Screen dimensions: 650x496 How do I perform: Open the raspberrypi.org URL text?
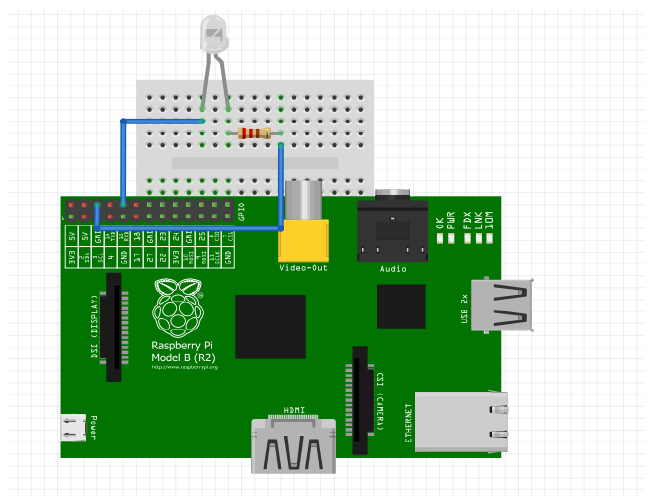[184, 367]
